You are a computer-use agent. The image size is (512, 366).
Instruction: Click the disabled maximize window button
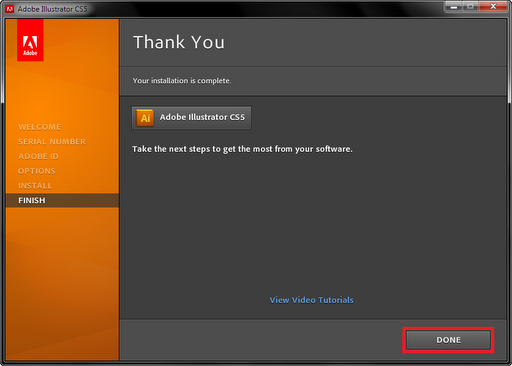[x=470, y=7]
